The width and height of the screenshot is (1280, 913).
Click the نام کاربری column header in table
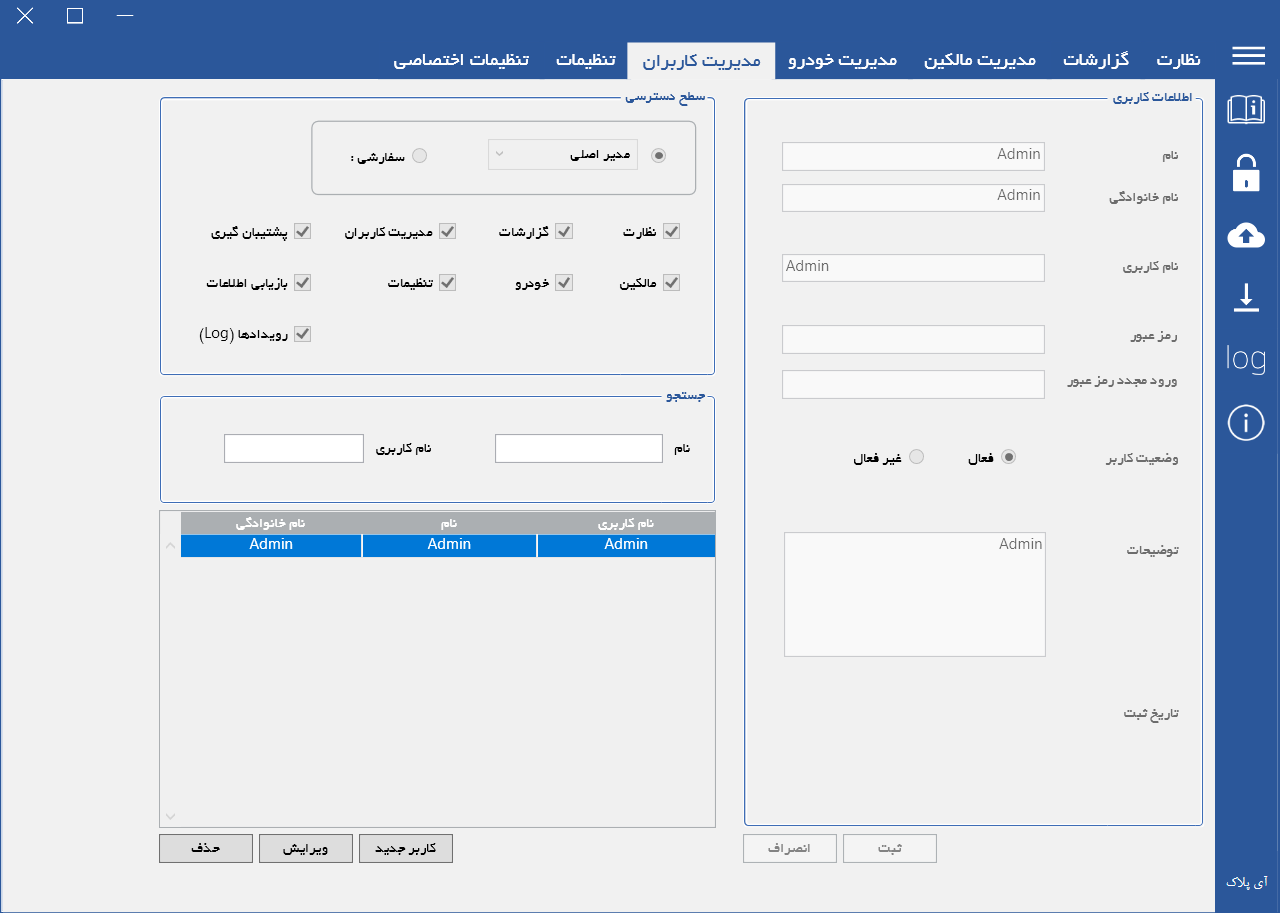click(626, 523)
